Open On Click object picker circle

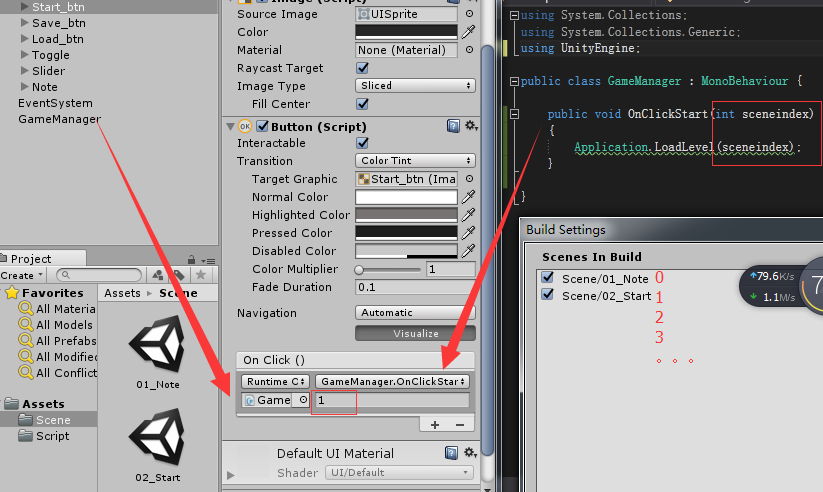[303, 400]
